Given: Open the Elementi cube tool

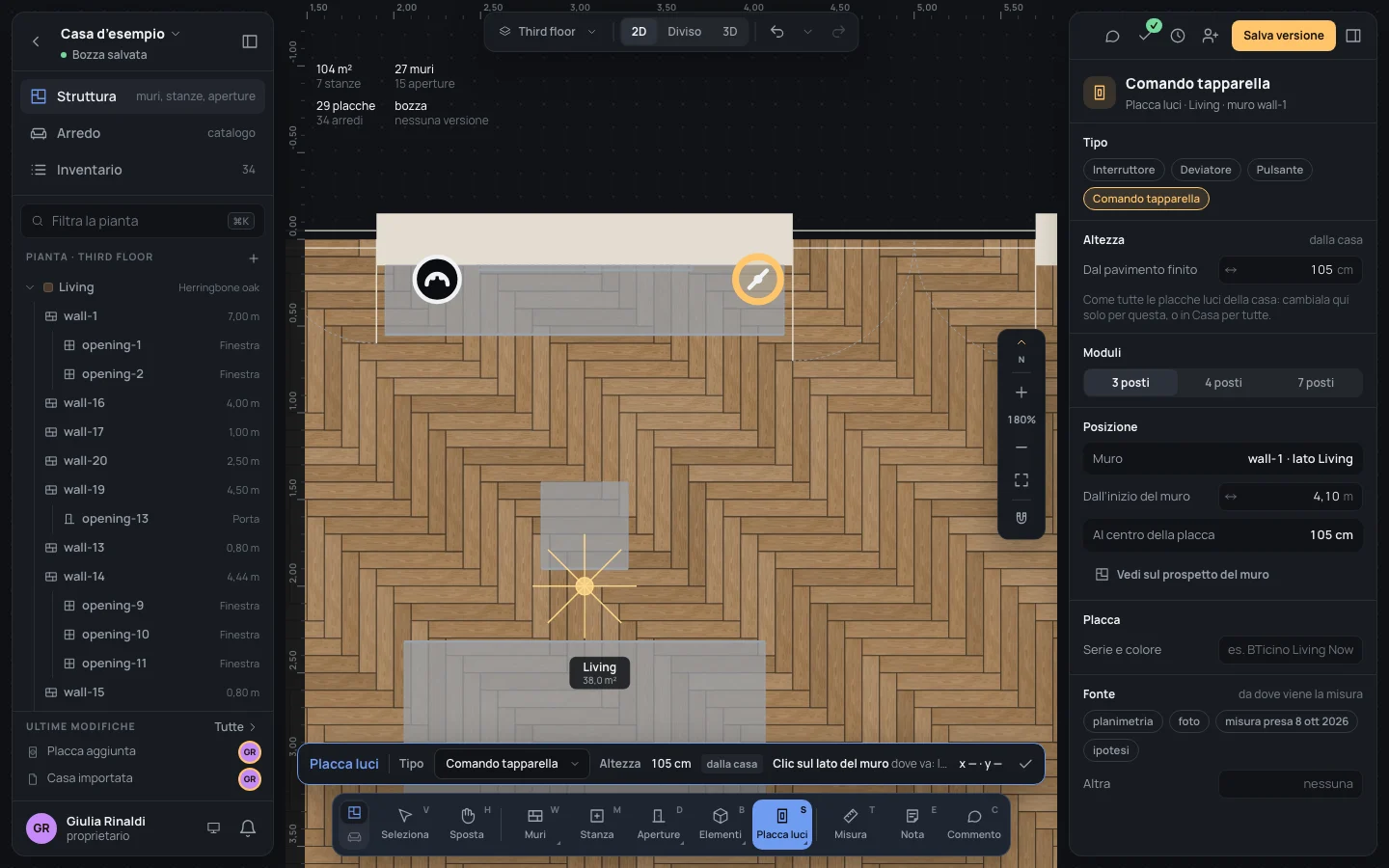Looking at the screenshot, I should point(721,825).
